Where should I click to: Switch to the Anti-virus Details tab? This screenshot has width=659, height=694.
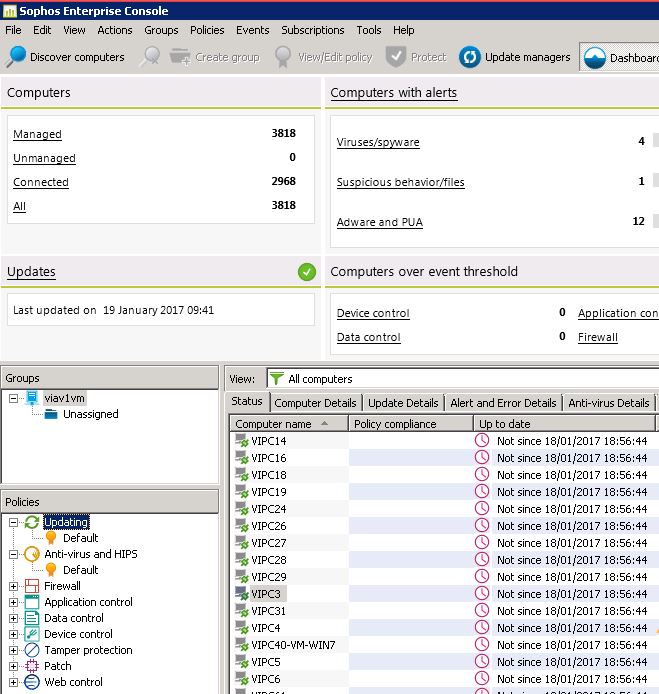tap(609, 403)
